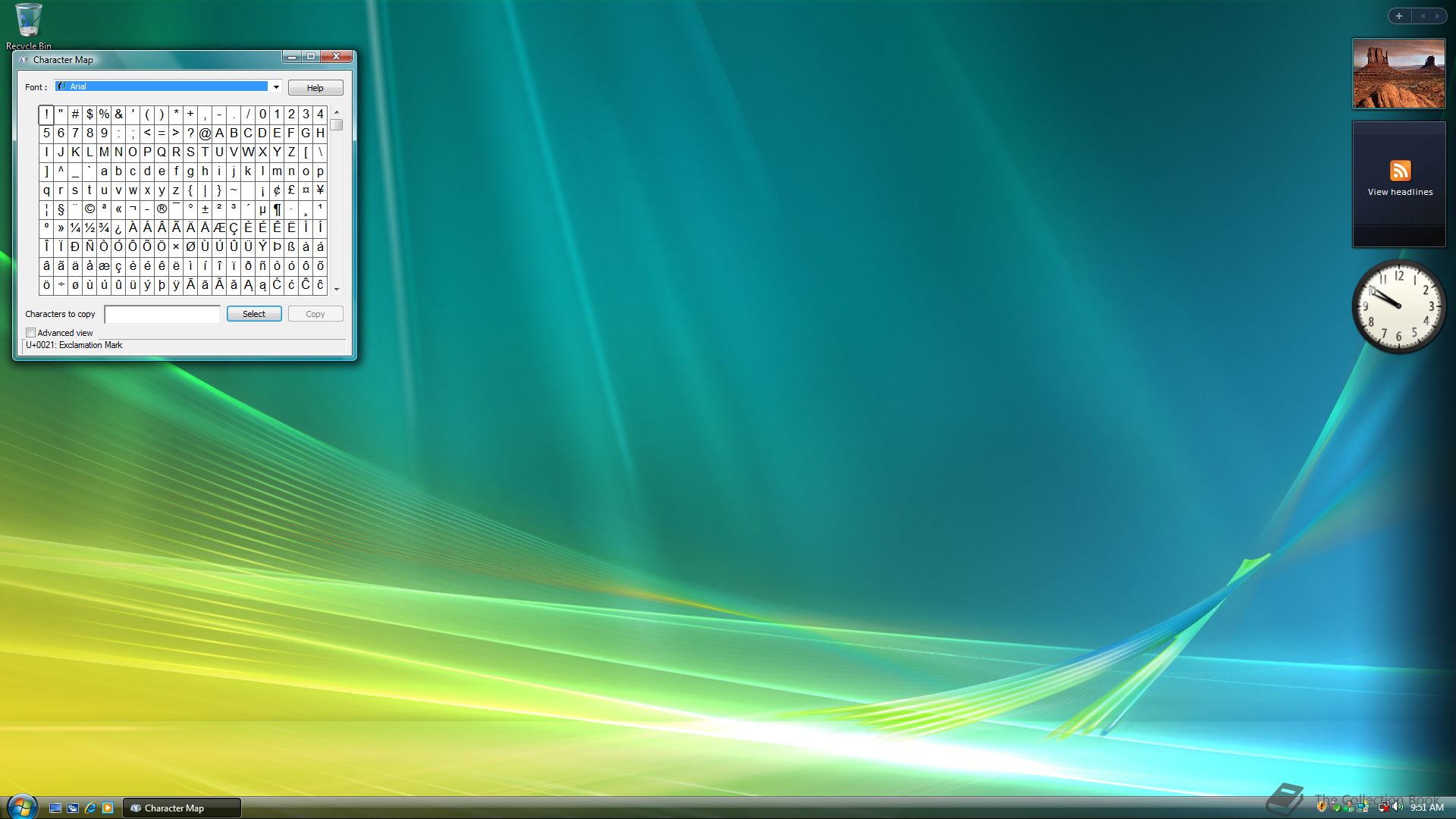Launch Internet Explorer from quick launch
Screen dimensions: 1456x819
tap(90, 808)
